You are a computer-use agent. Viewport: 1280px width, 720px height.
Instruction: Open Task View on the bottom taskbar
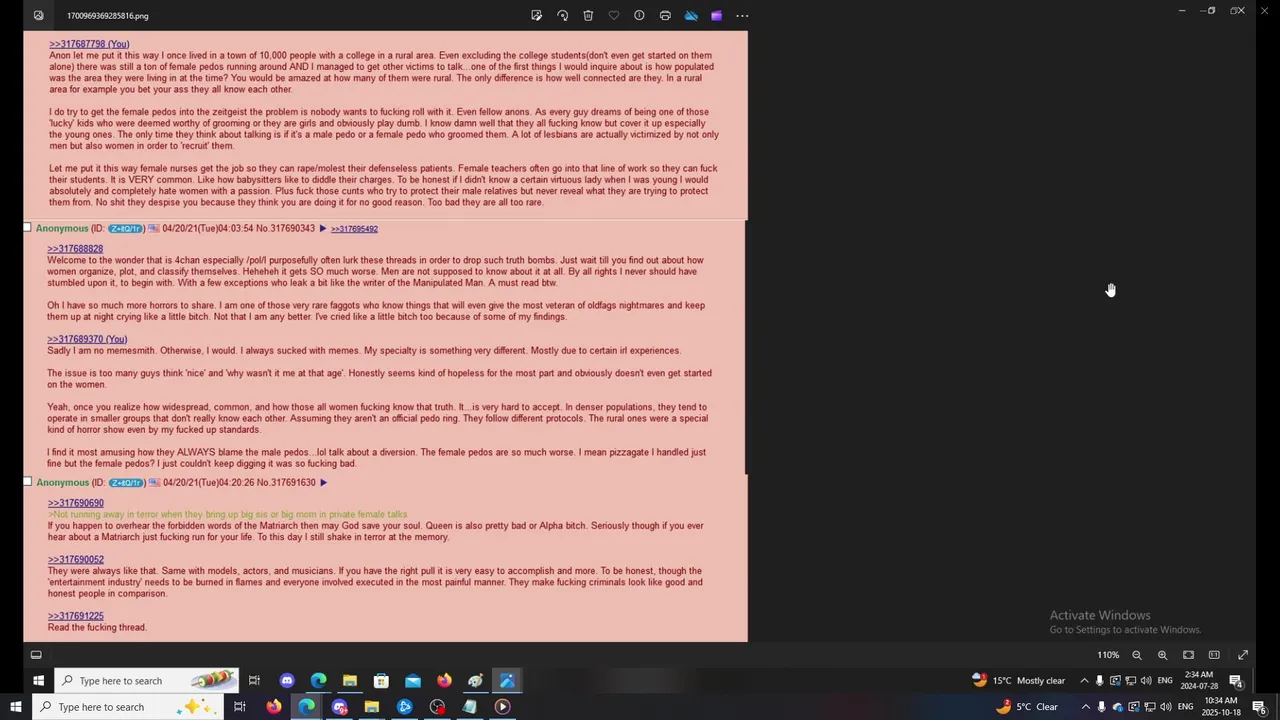pos(240,707)
